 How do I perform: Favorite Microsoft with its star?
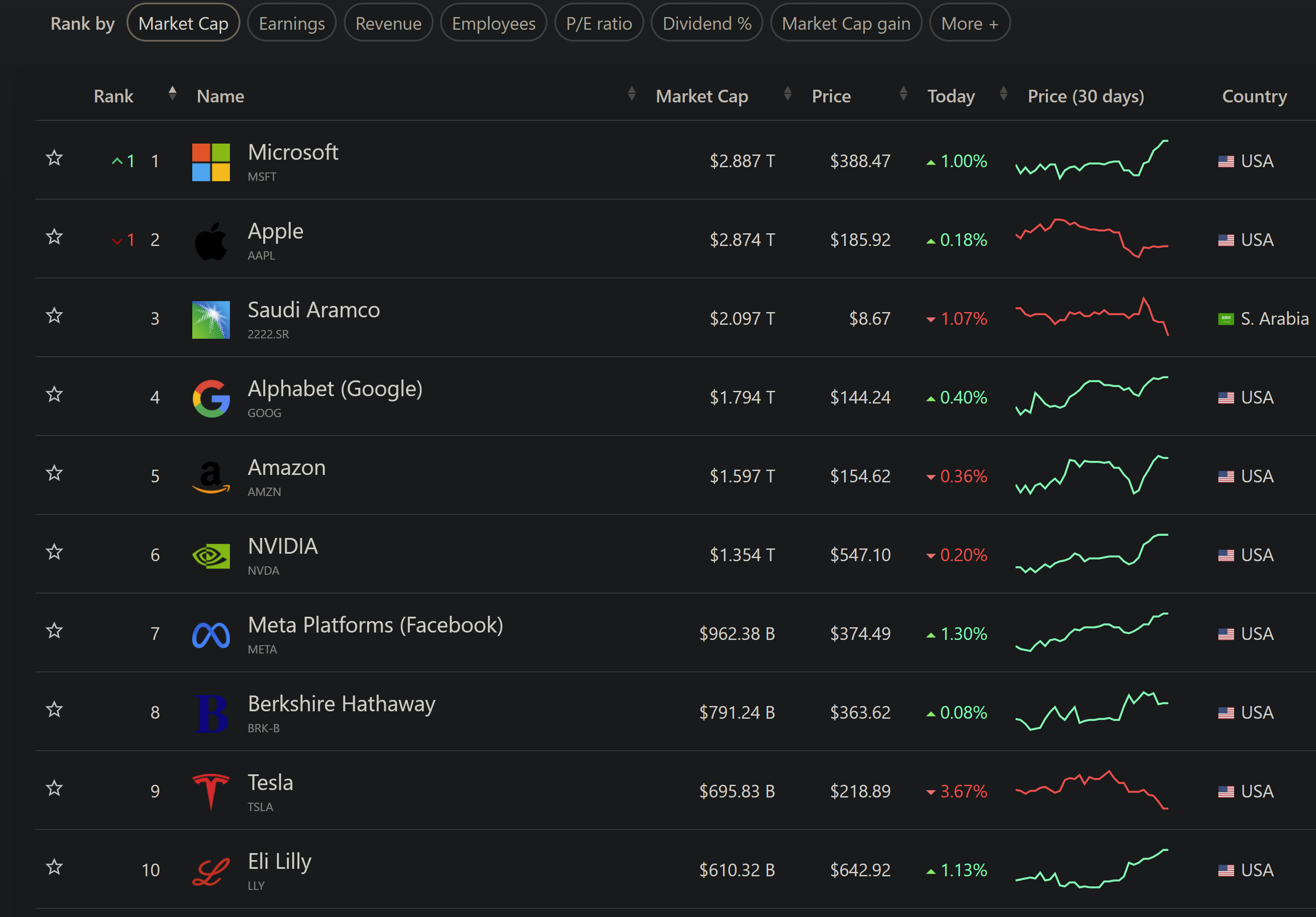click(x=54, y=158)
